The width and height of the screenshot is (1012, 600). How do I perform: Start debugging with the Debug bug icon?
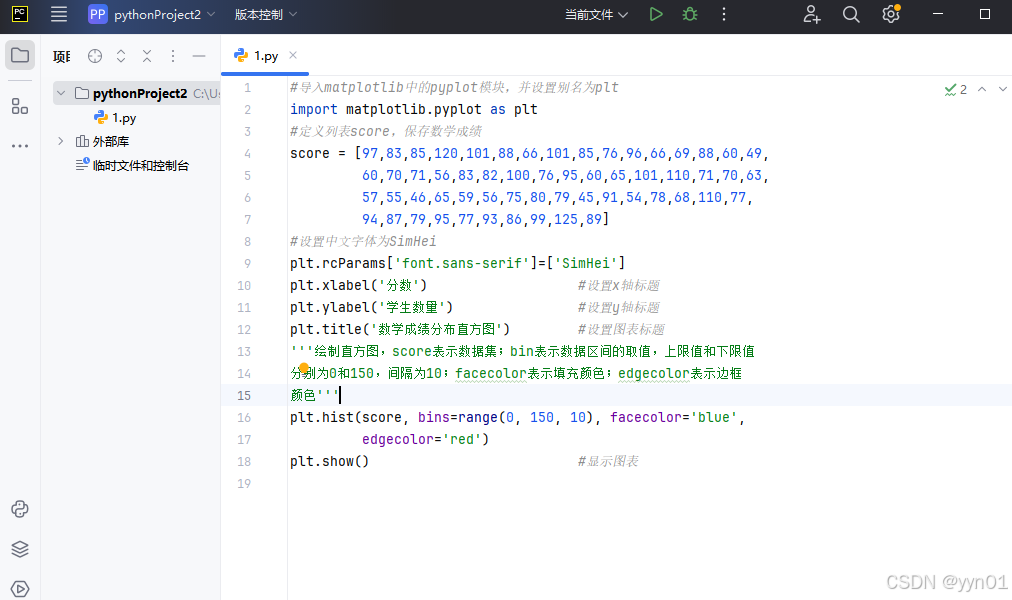point(689,14)
